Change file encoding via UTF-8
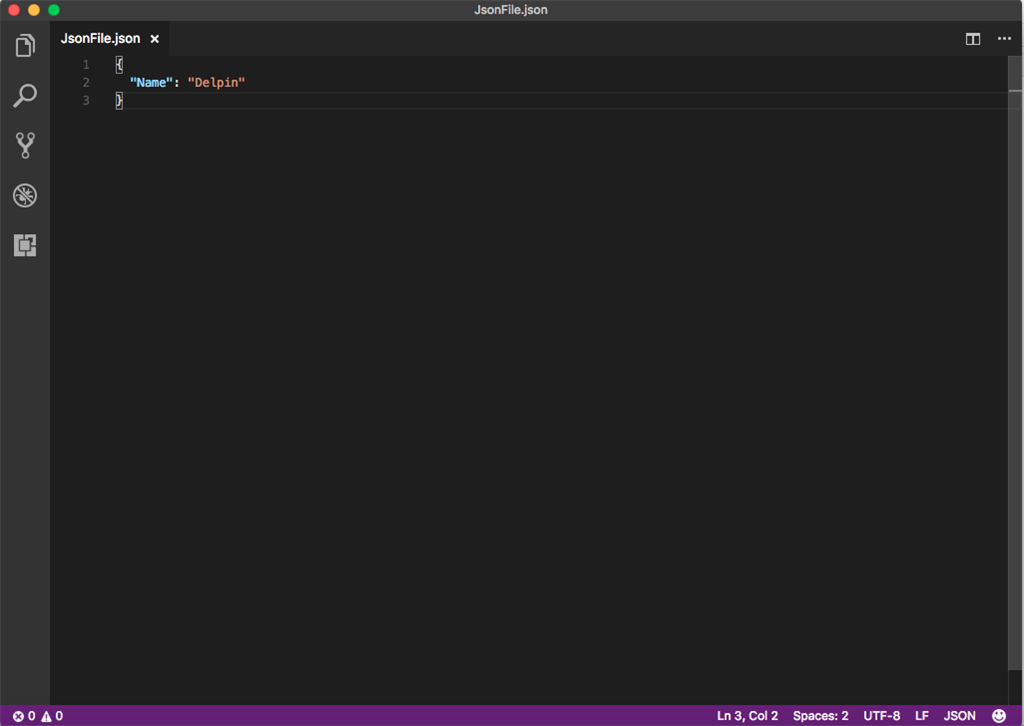The image size is (1024, 726). pos(882,716)
